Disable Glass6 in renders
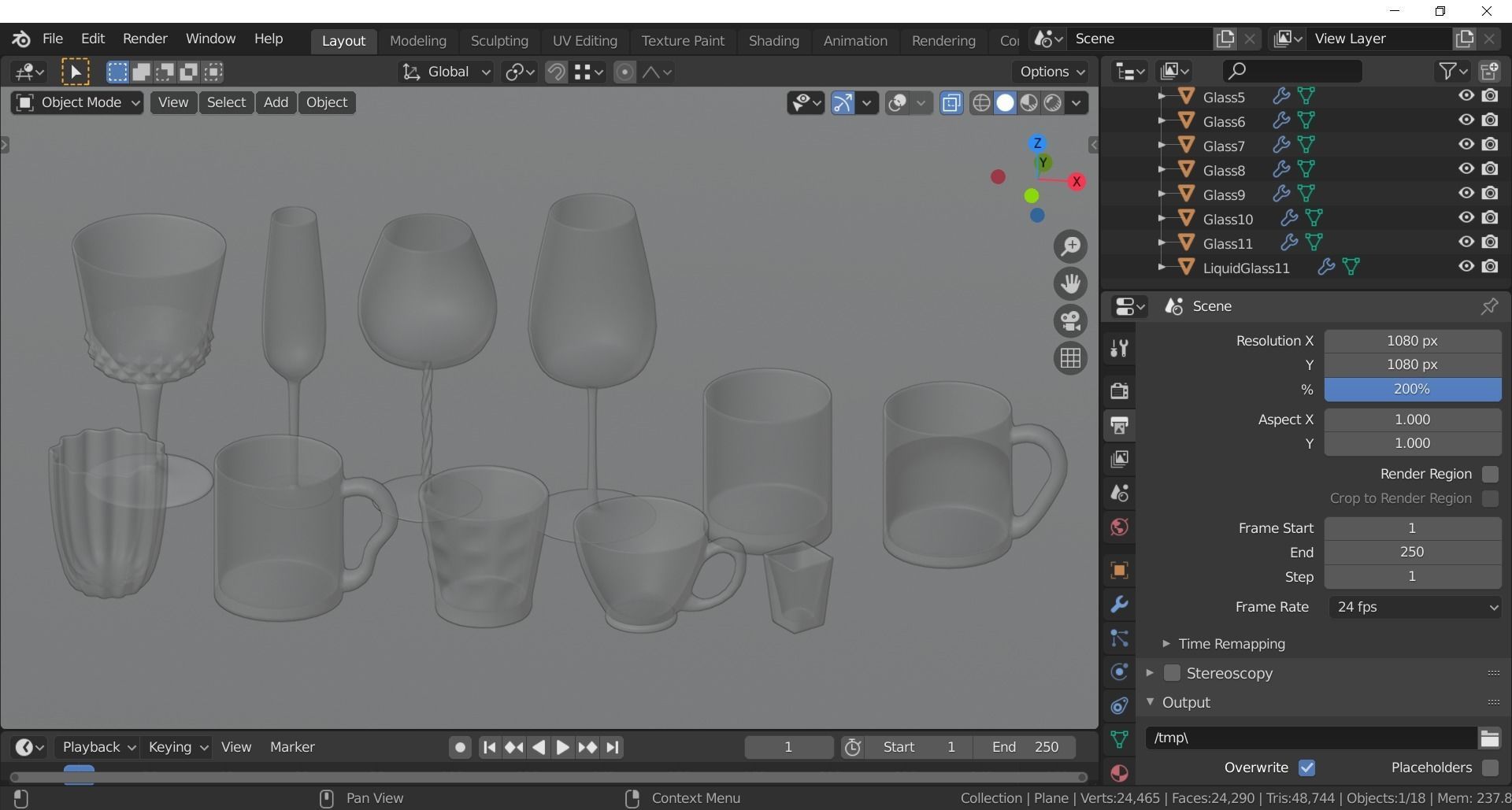This screenshot has height=810, width=1512. [x=1490, y=120]
